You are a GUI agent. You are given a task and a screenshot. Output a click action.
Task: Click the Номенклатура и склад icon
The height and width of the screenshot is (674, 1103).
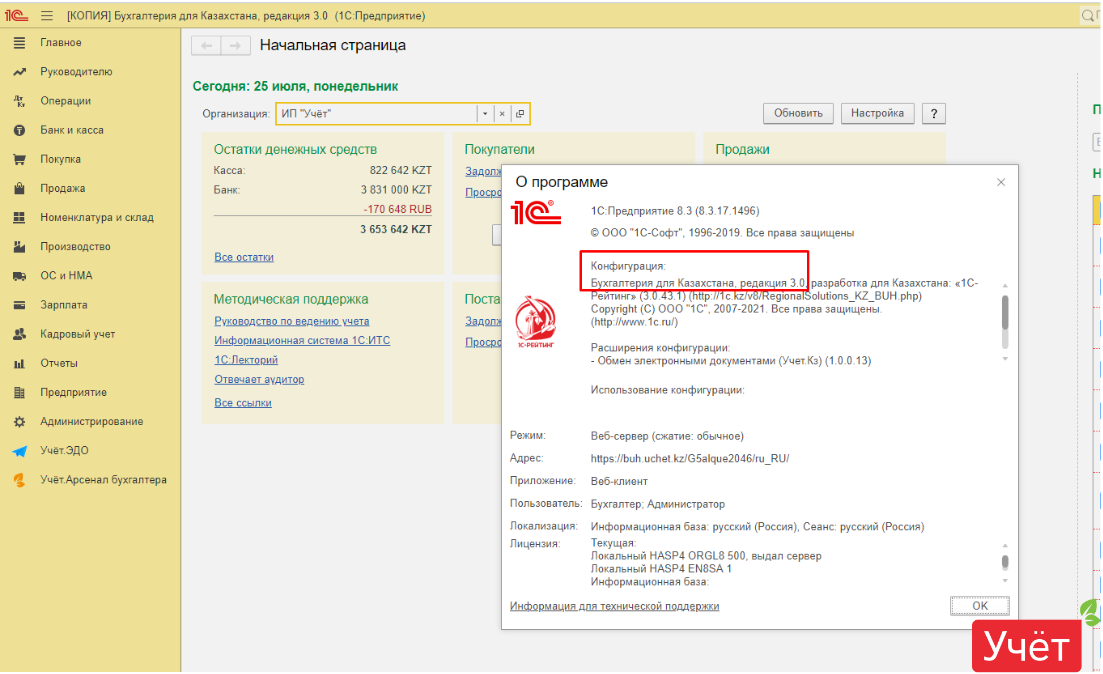19,217
